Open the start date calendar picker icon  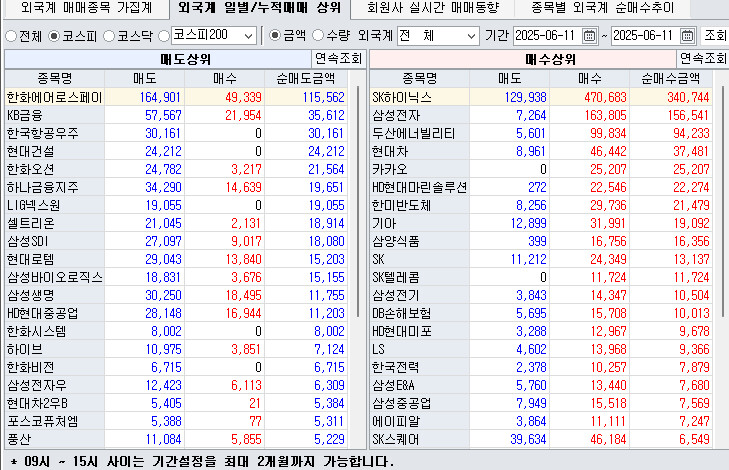(589, 36)
